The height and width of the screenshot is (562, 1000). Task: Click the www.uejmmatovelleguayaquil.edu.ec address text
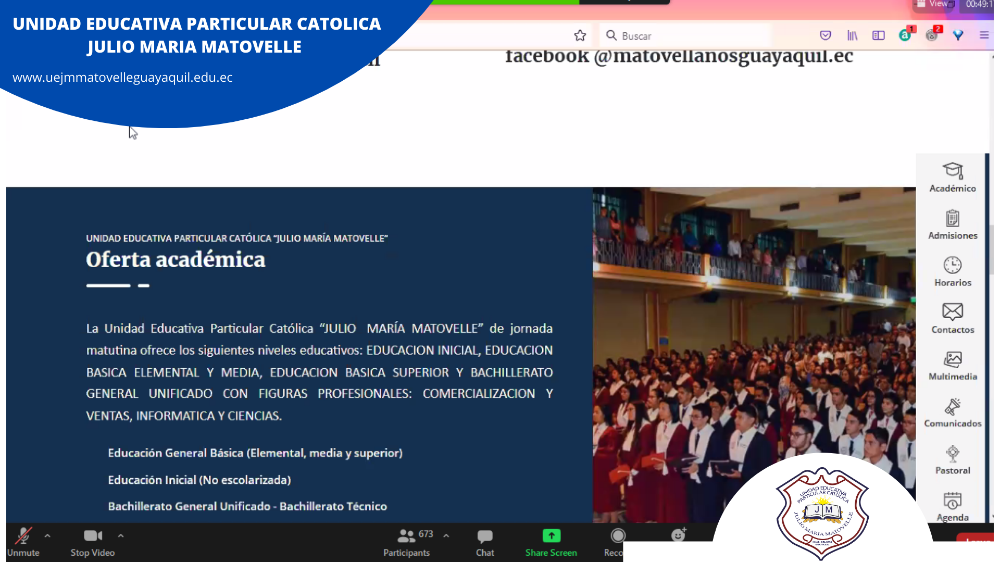pyautogui.click(x=122, y=78)
